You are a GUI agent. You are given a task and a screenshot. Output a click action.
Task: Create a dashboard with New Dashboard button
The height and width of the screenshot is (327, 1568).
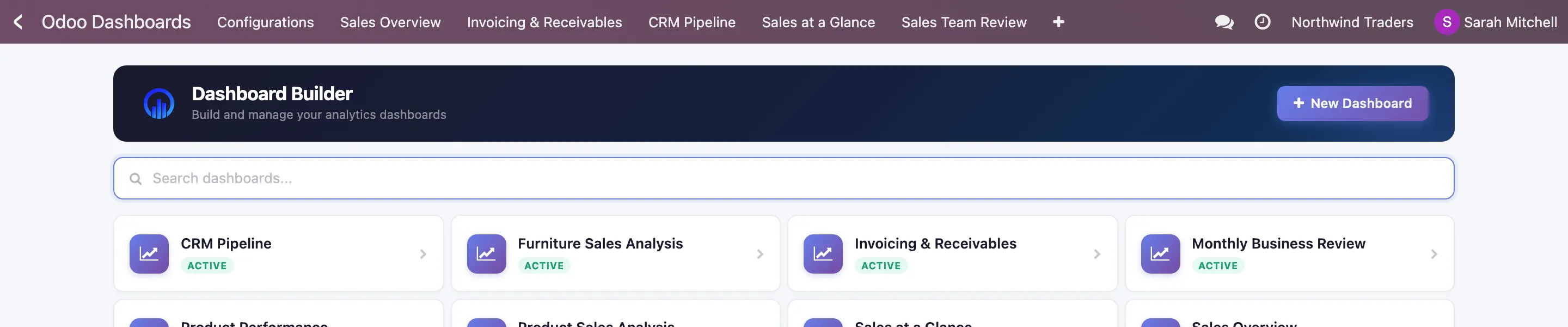tap(1352, 104)
